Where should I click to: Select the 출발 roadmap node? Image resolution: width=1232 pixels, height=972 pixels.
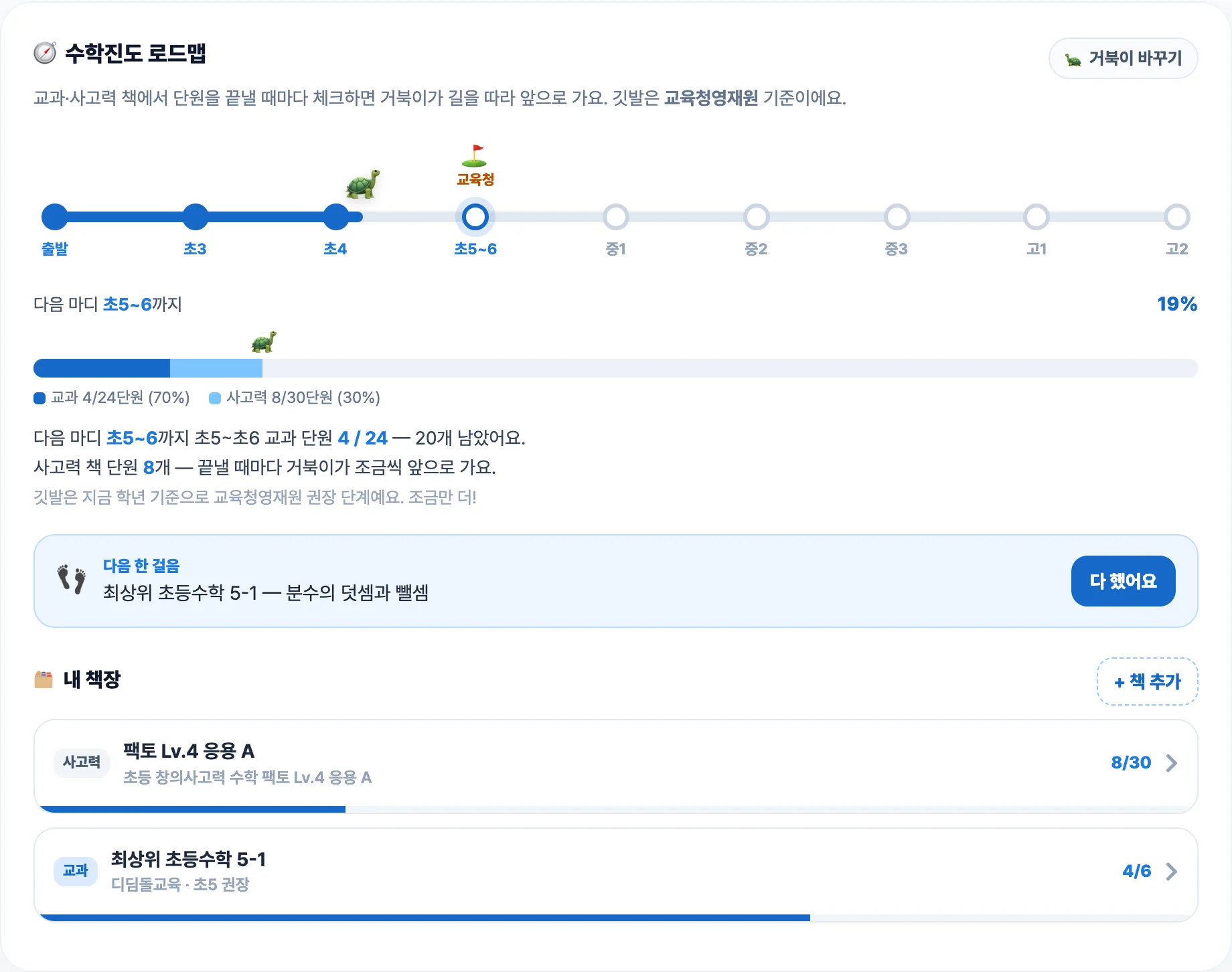[55, 217]
